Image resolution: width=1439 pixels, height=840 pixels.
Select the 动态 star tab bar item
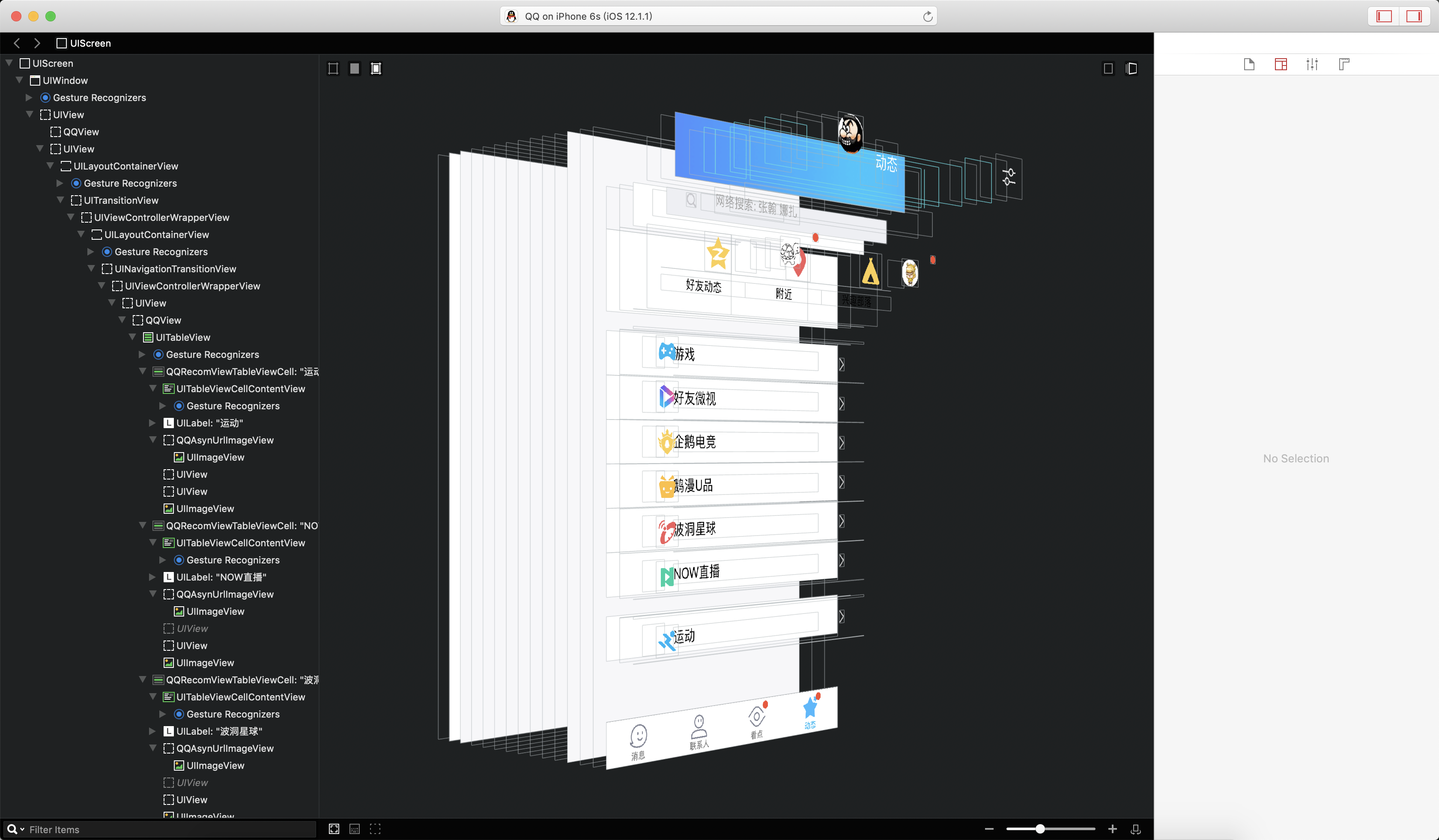tap(811, 712)
